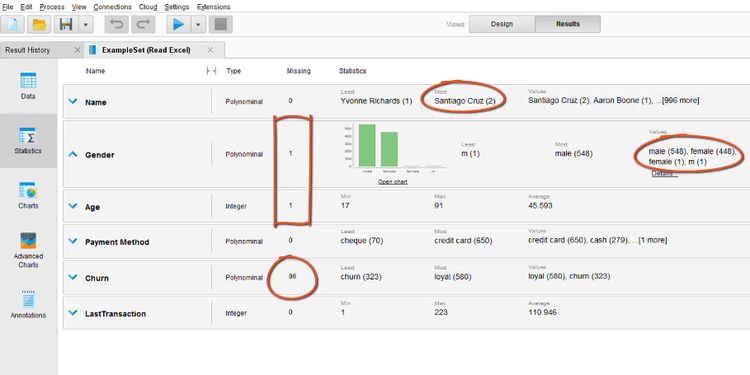The image size is (750, 375).
Task: Sort by the Missing column header
Action: pos(298,71)
